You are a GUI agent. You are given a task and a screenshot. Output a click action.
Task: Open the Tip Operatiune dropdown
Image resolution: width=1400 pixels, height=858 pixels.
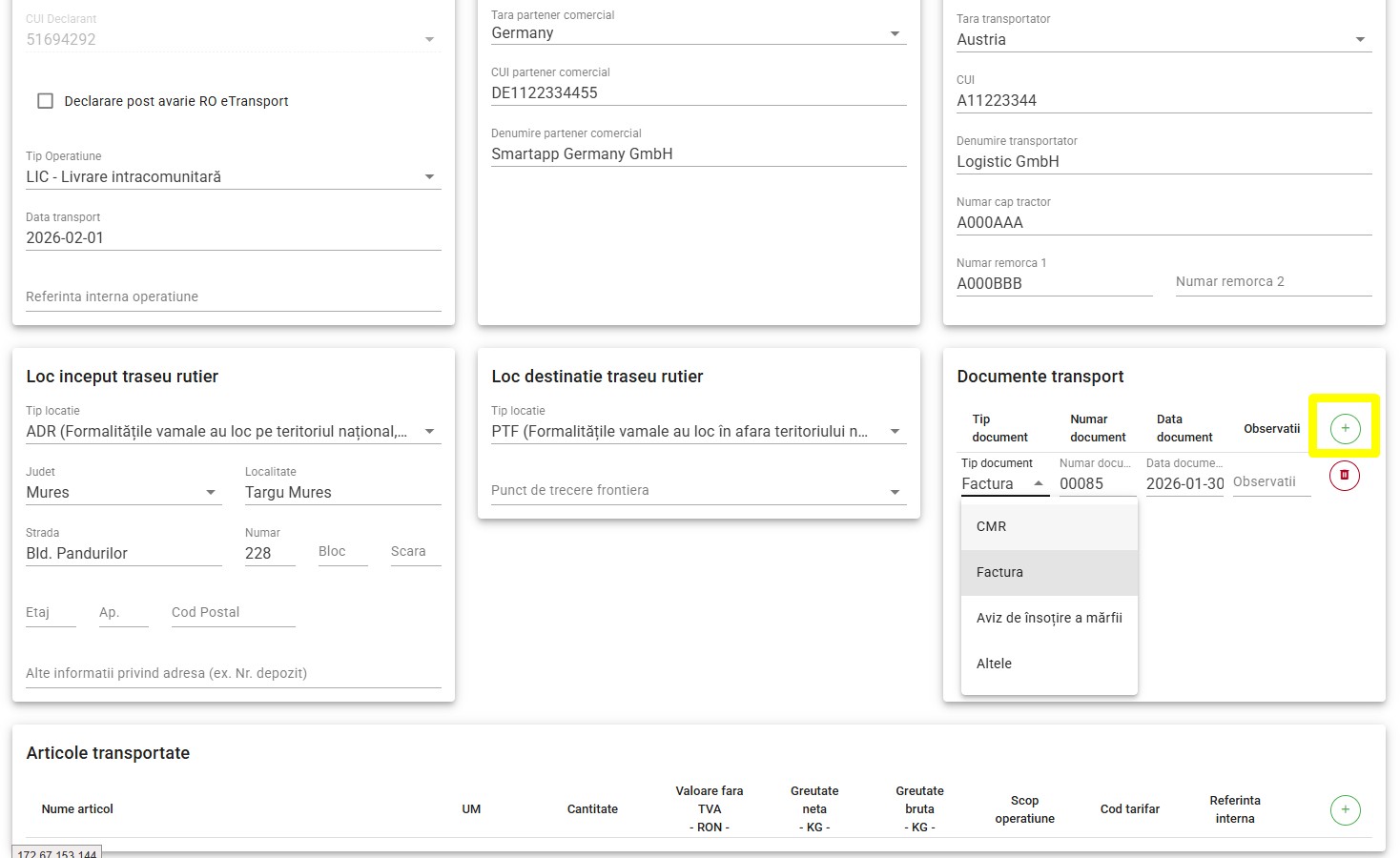click(x=233, y=177)
